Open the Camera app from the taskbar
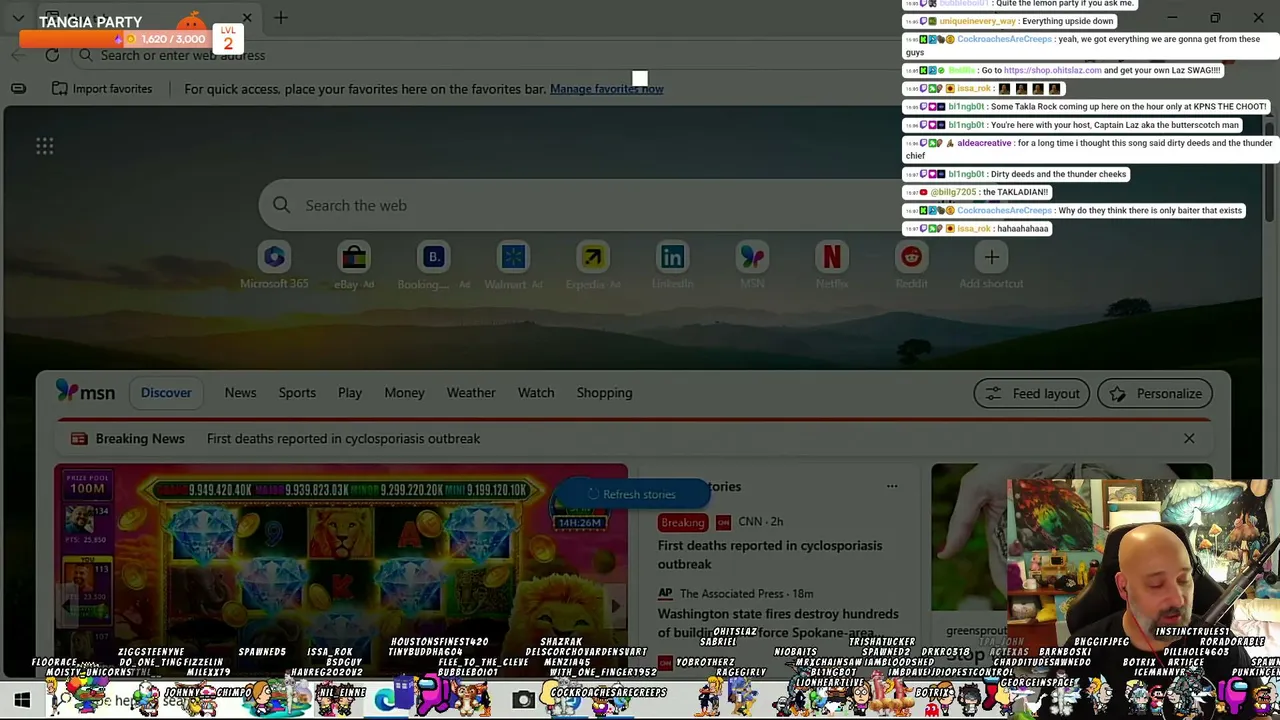This screenshot has height=720, width=1280. tap(523, 700)
